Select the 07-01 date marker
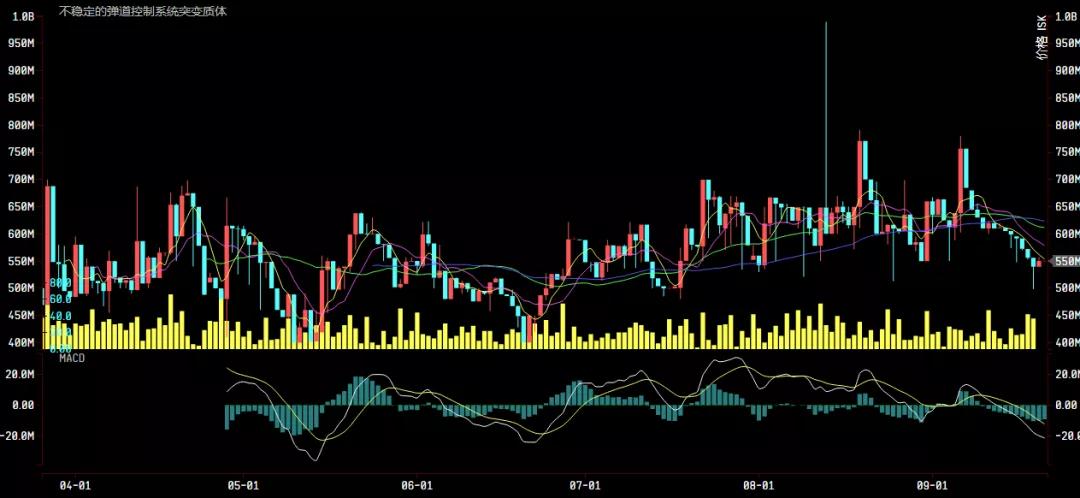Image resolution: width=1080 pixels, height=498 pixels. pyautogui.click(x=585, y=486)
